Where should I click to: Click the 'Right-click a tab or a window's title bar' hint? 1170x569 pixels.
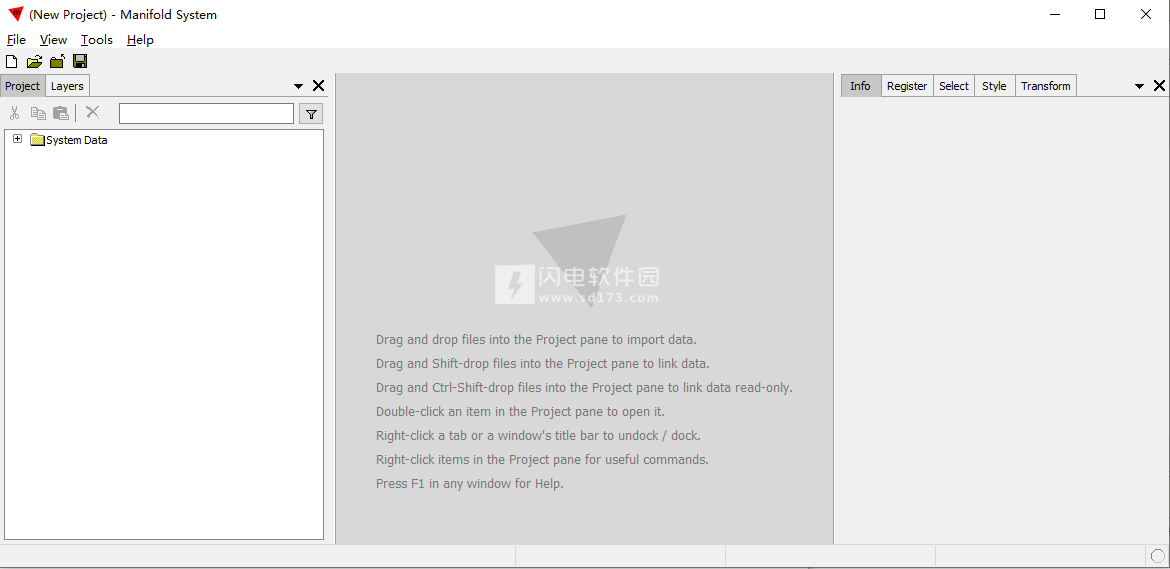pos(538,436)
